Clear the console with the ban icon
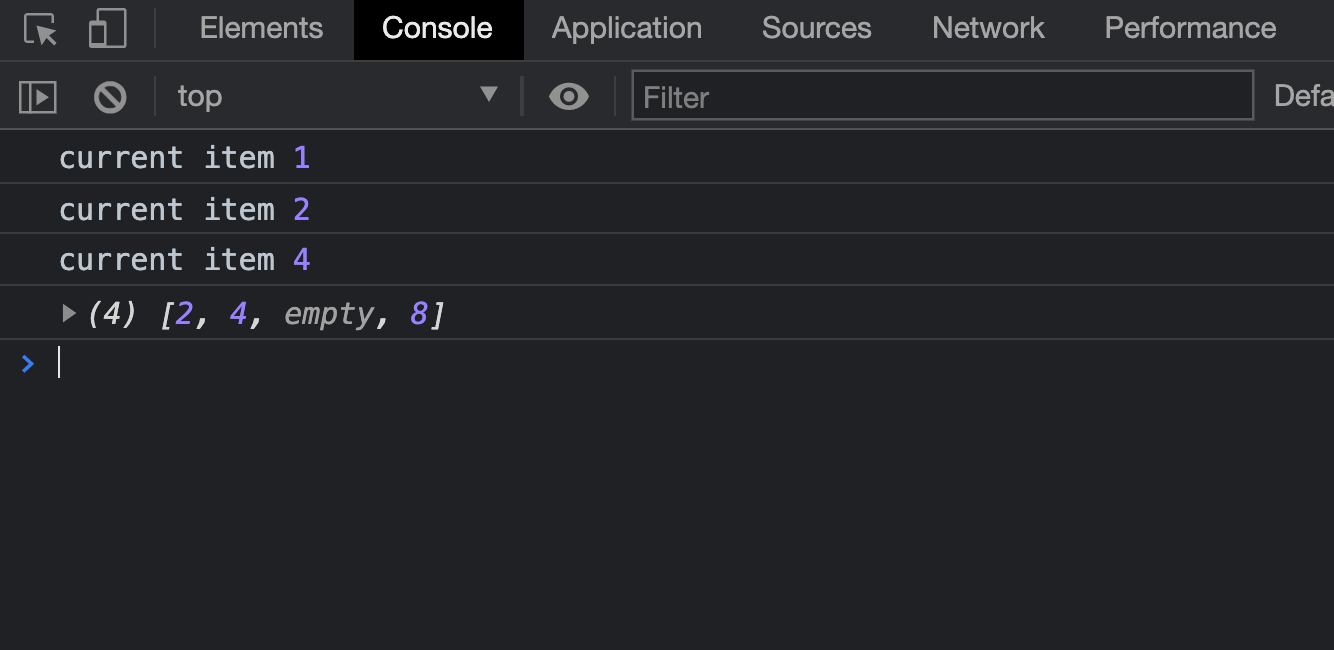Image resolution: width=1334 pixels, height=650 pixels. click(x=110, y=97)
